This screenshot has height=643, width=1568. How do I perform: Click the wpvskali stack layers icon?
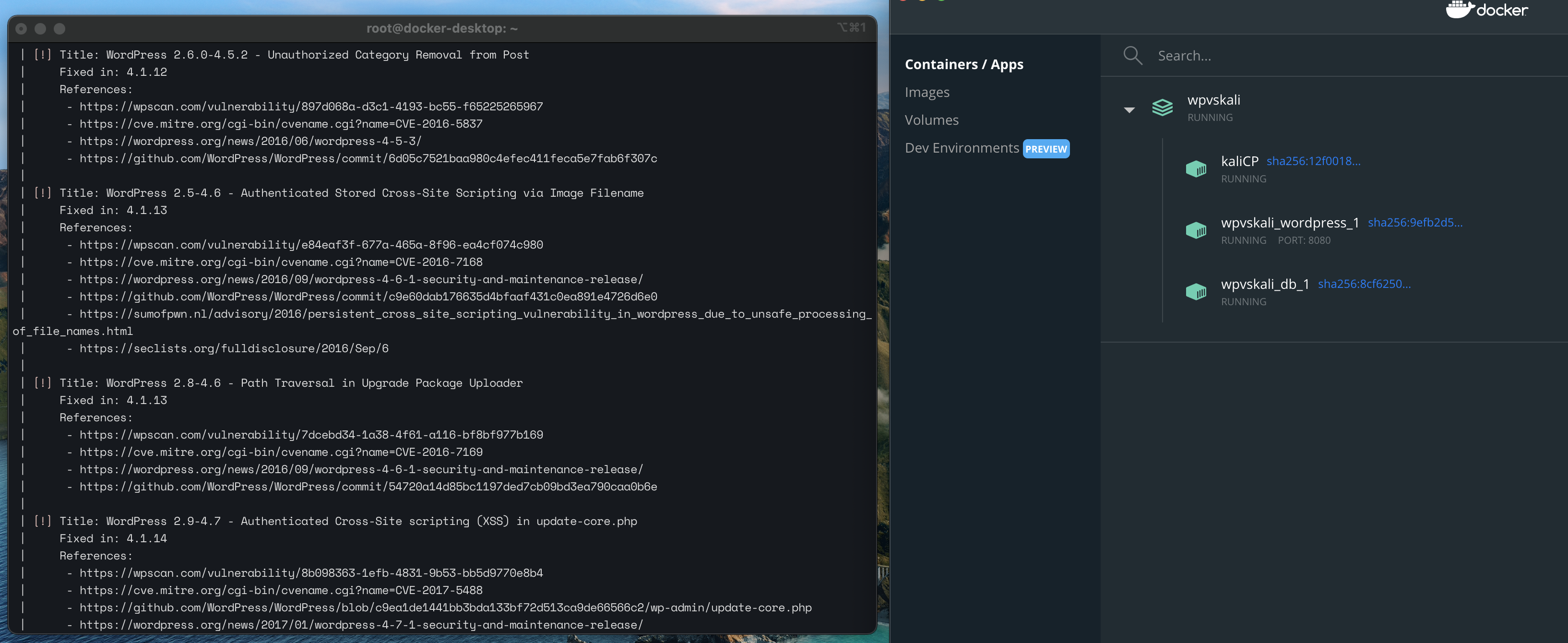click(x=1162, y=108)
